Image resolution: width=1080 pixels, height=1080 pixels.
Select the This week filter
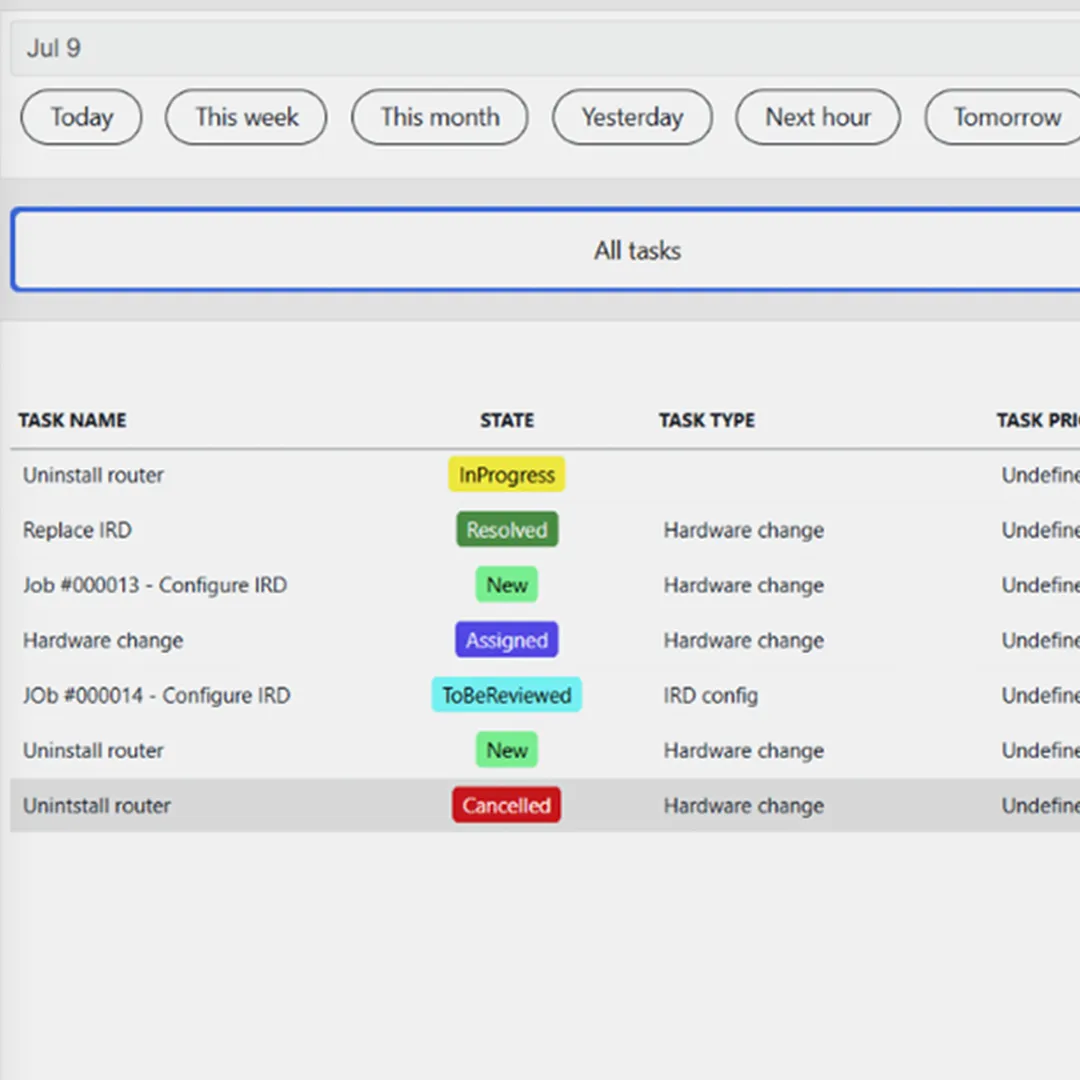[x=246, y=117]
